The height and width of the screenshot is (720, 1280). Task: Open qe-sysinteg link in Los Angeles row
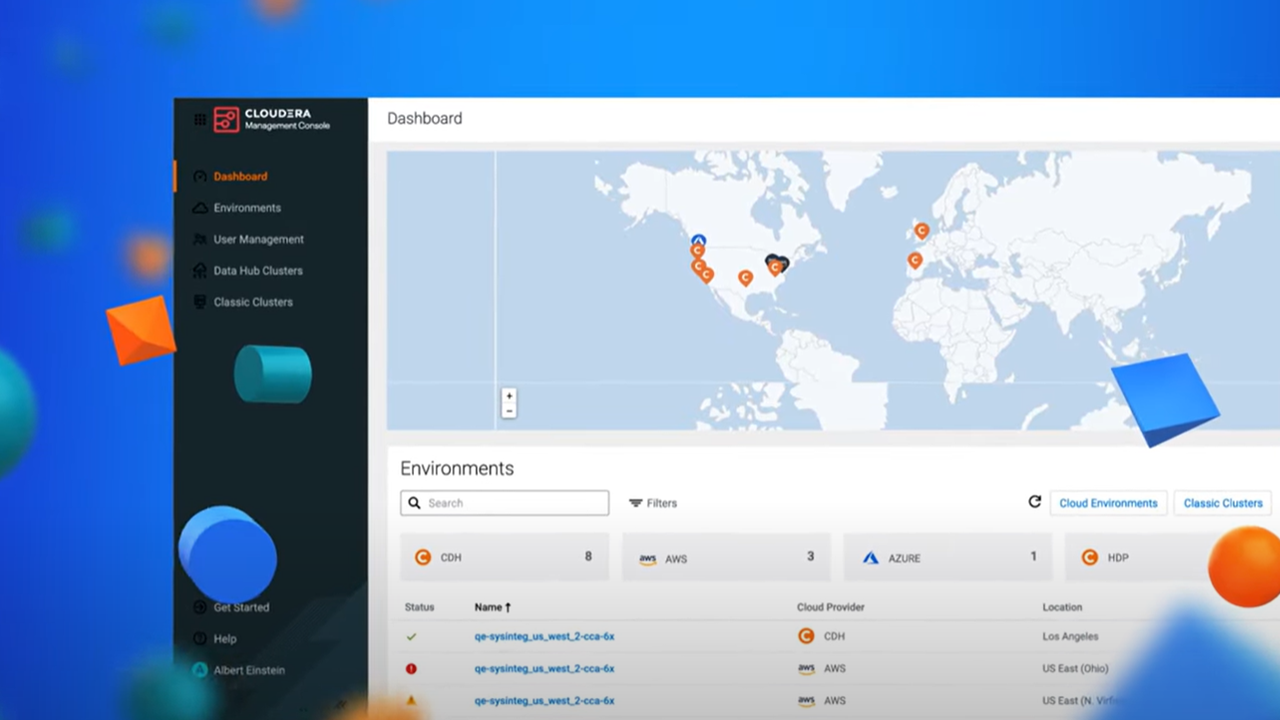[544, 636]
